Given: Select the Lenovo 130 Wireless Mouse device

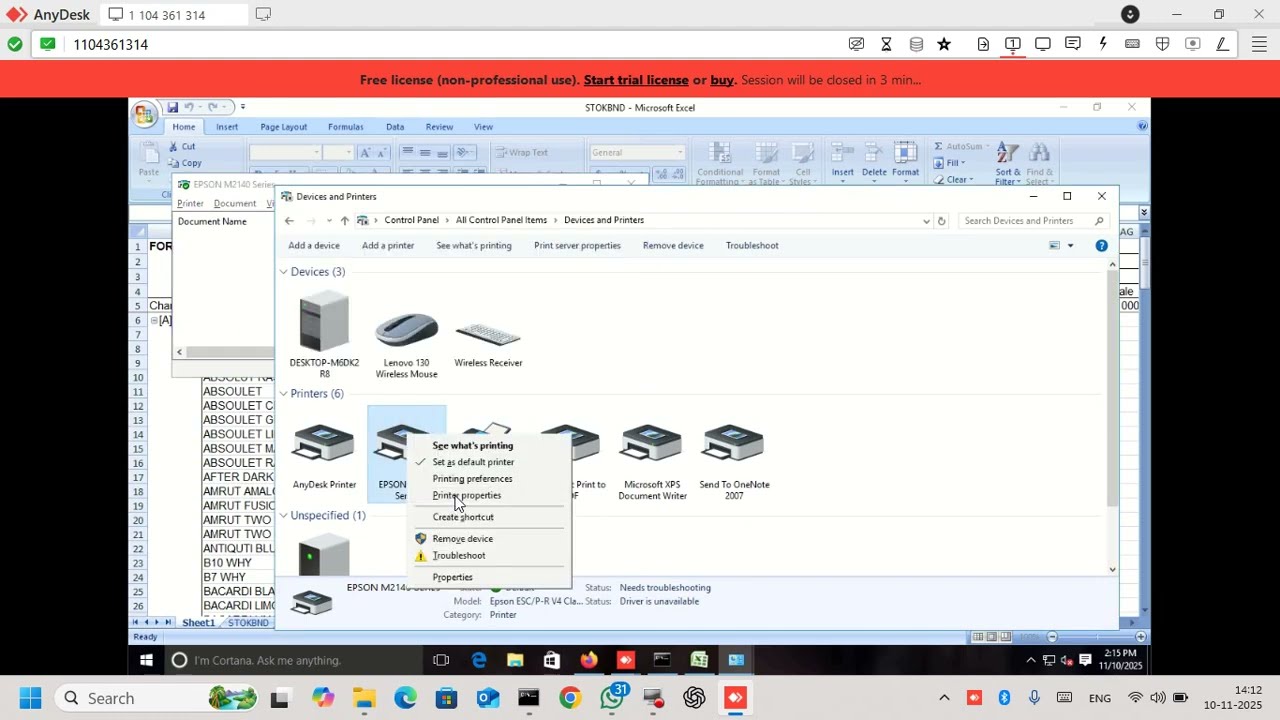Looking at the screenshot, I should point(406,343).
